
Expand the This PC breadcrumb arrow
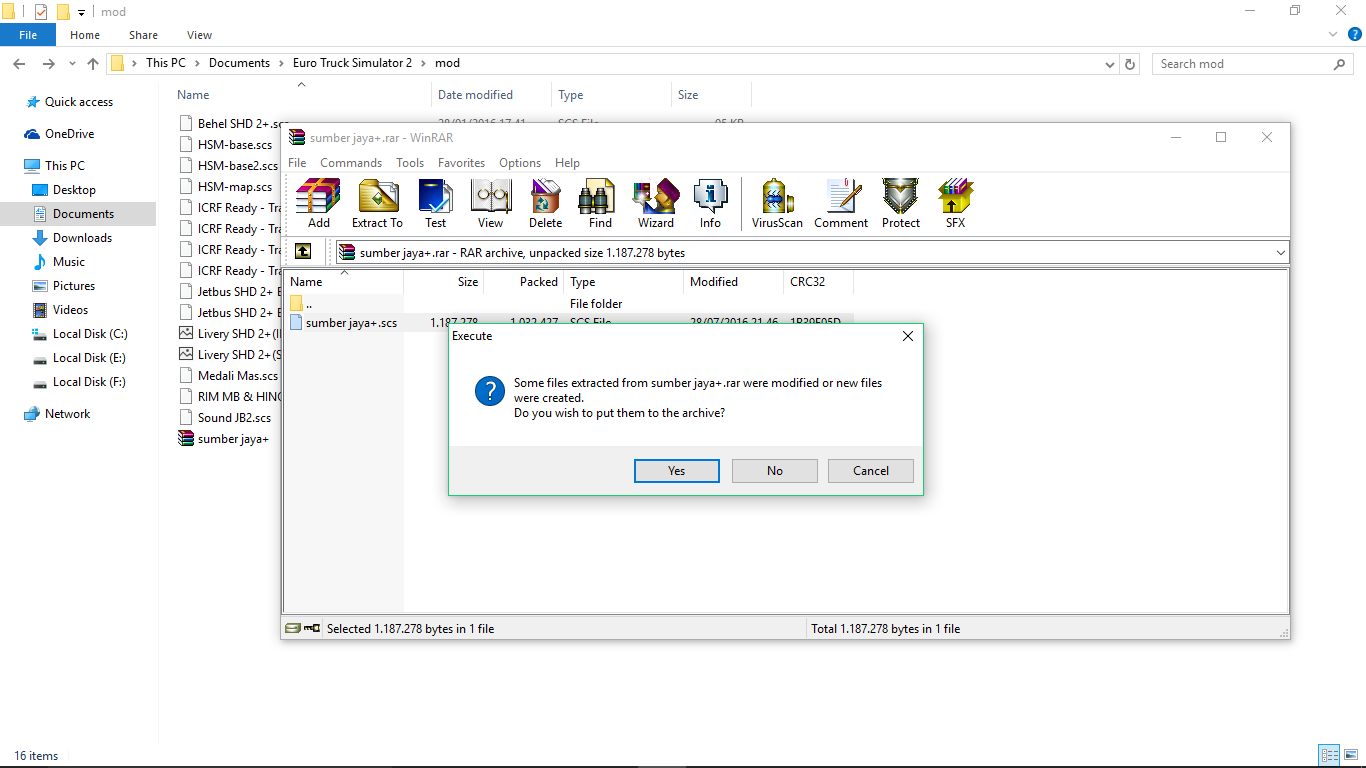(x=197, y=63)
